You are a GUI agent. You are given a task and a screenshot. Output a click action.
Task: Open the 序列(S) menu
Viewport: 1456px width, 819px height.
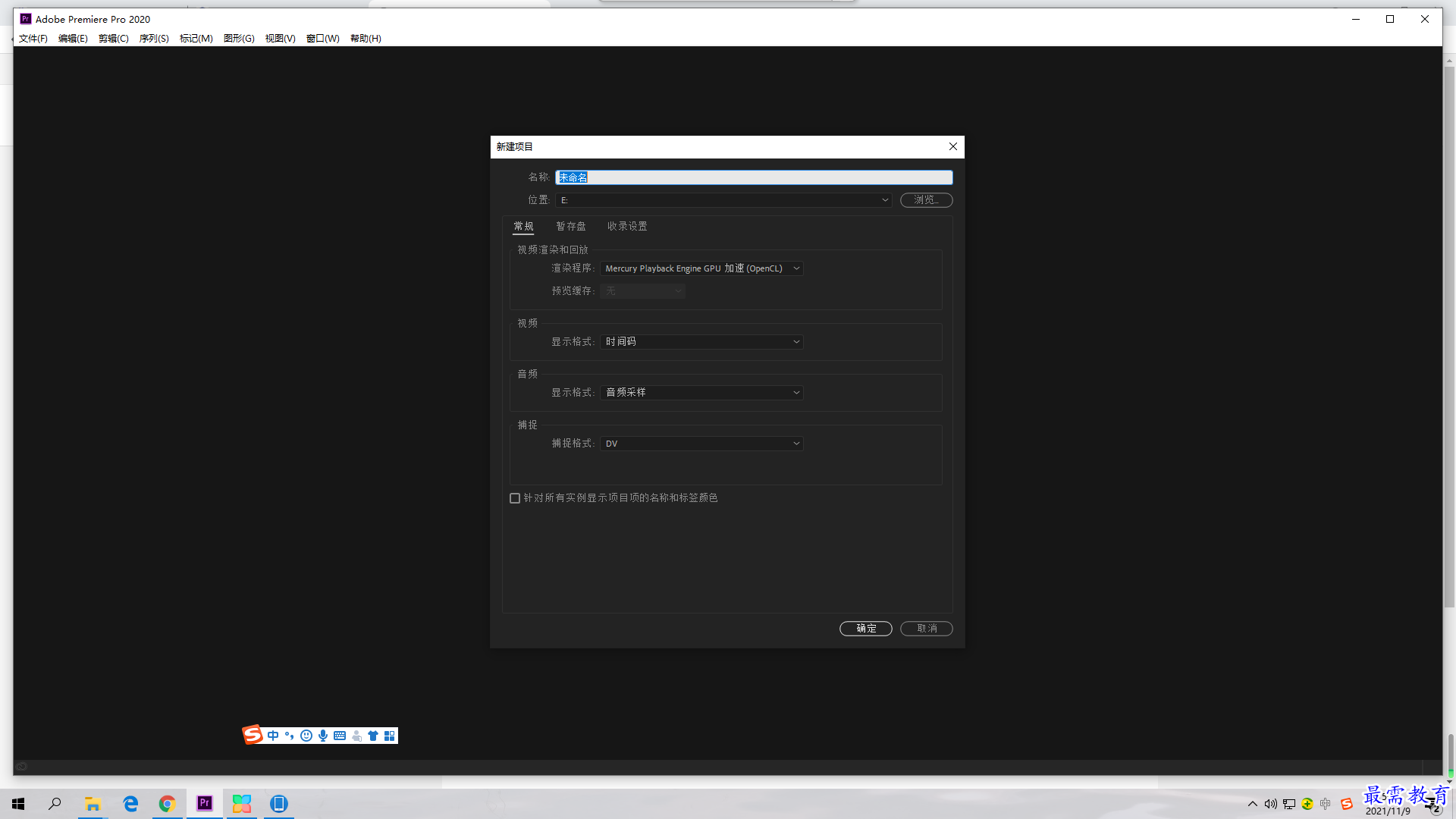pyautogui.click(x=154, y=39)
